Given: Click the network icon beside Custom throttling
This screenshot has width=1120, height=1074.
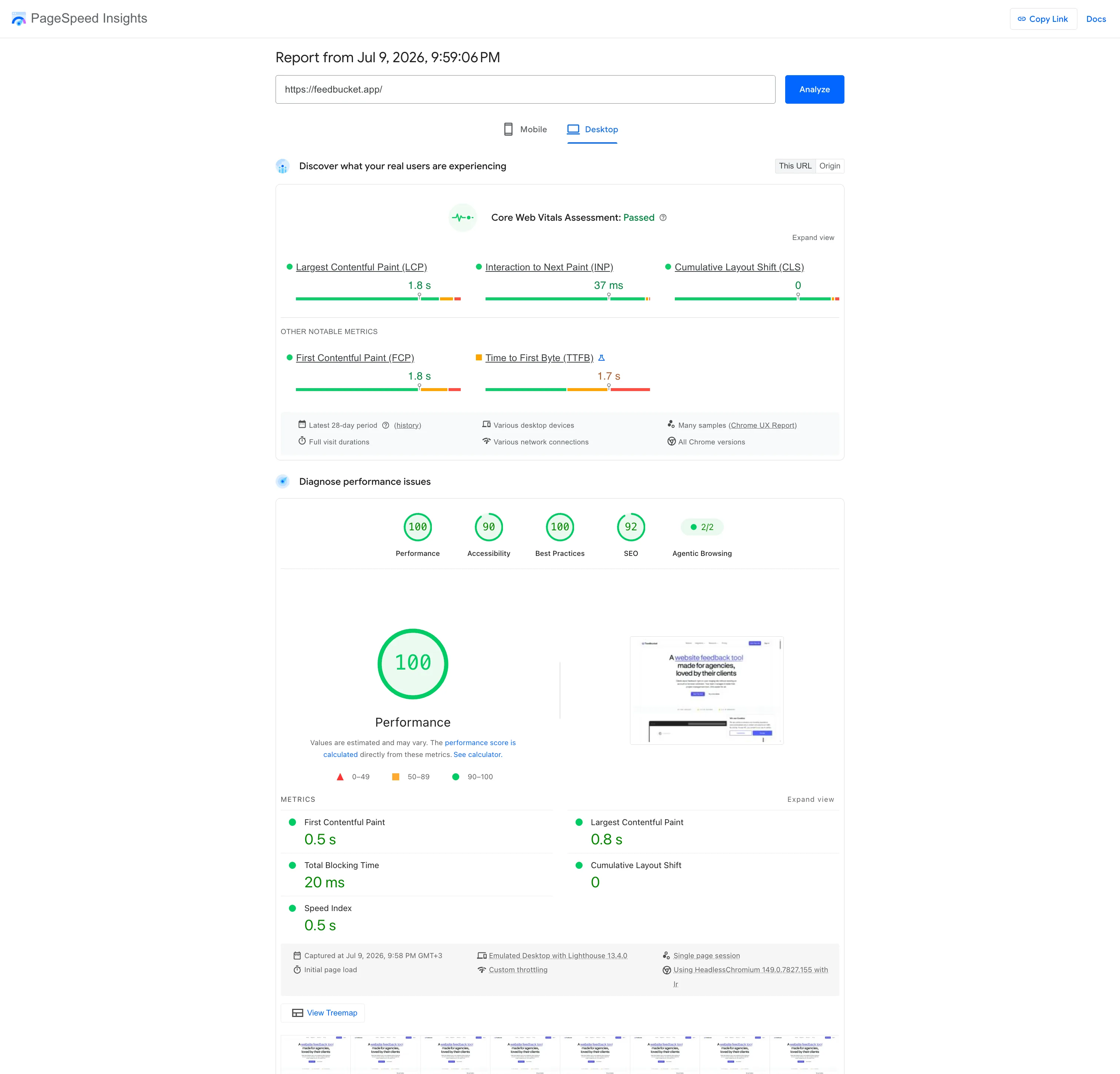Looking at the screenshot, I should 482,970.
